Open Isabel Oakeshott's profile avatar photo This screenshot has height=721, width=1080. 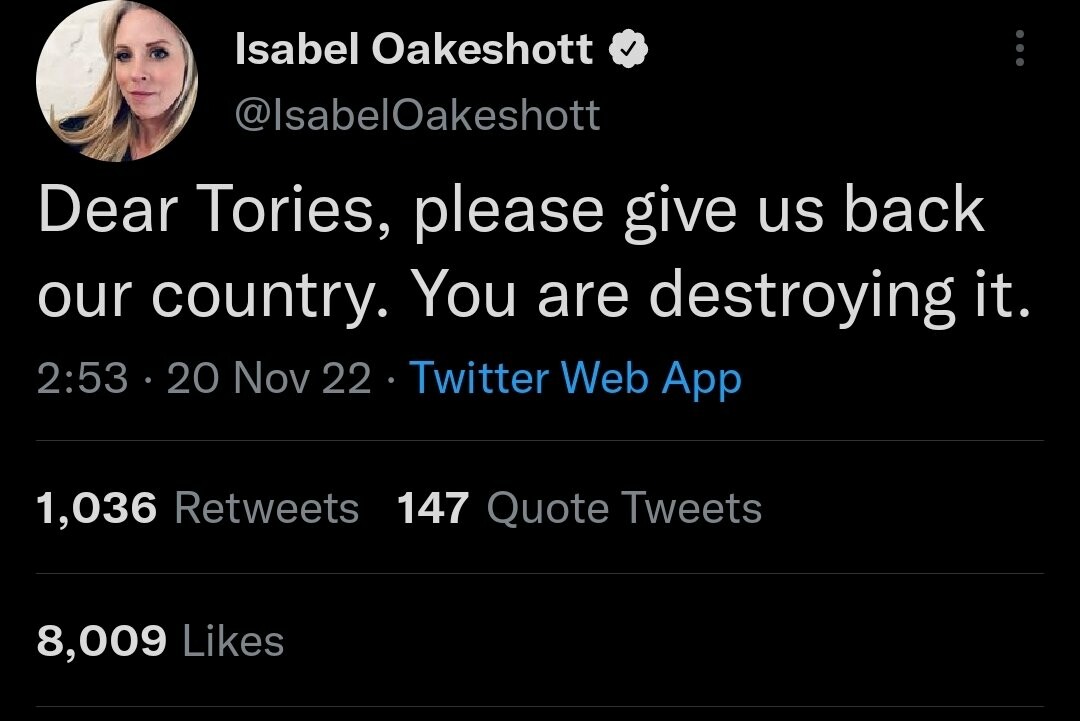[117, 82]
